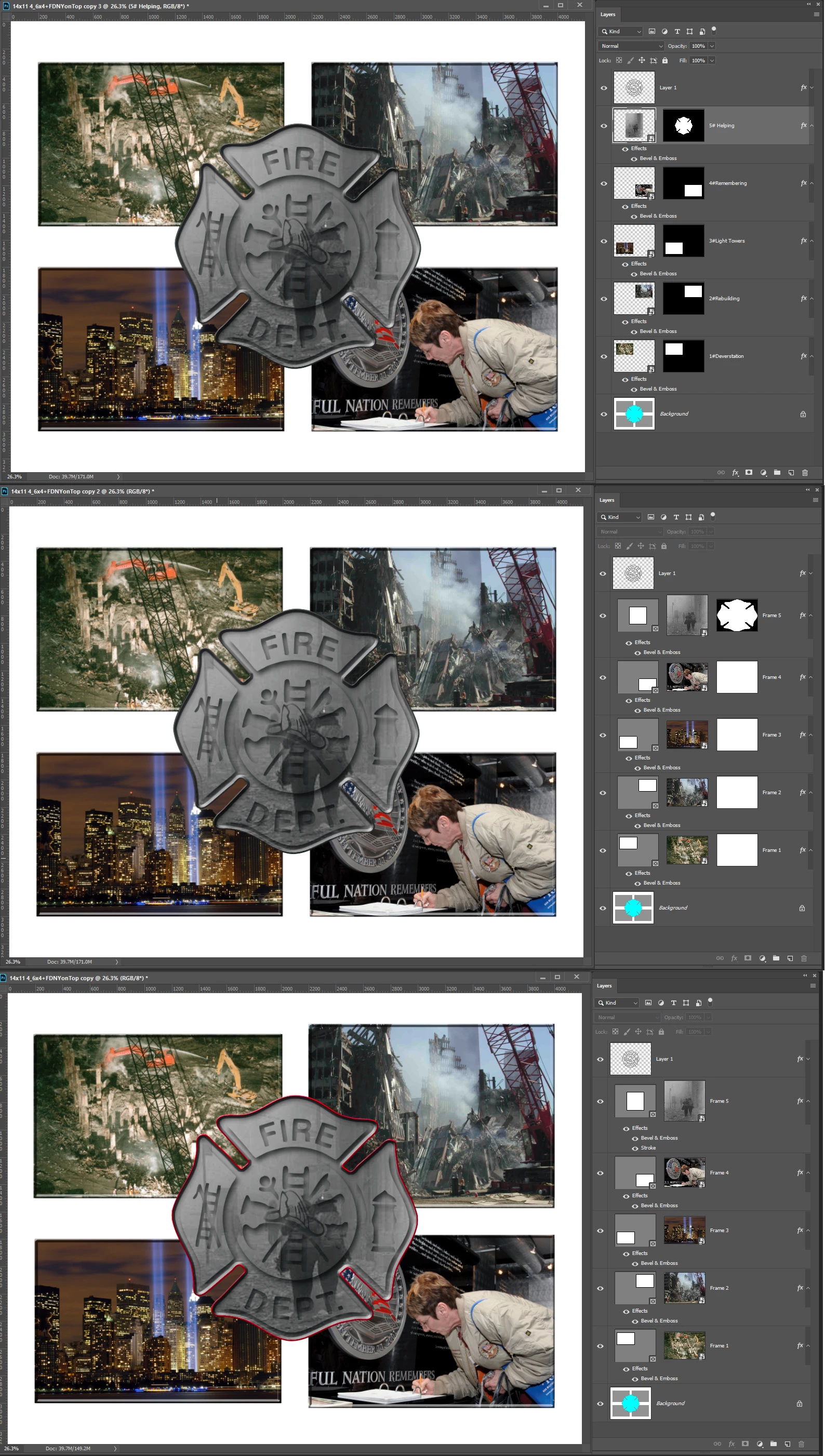Image resolution: width=825 pixels, height=1456 pixels.
Task: Add layer mask in top panel footer
Action: point(749,473)
